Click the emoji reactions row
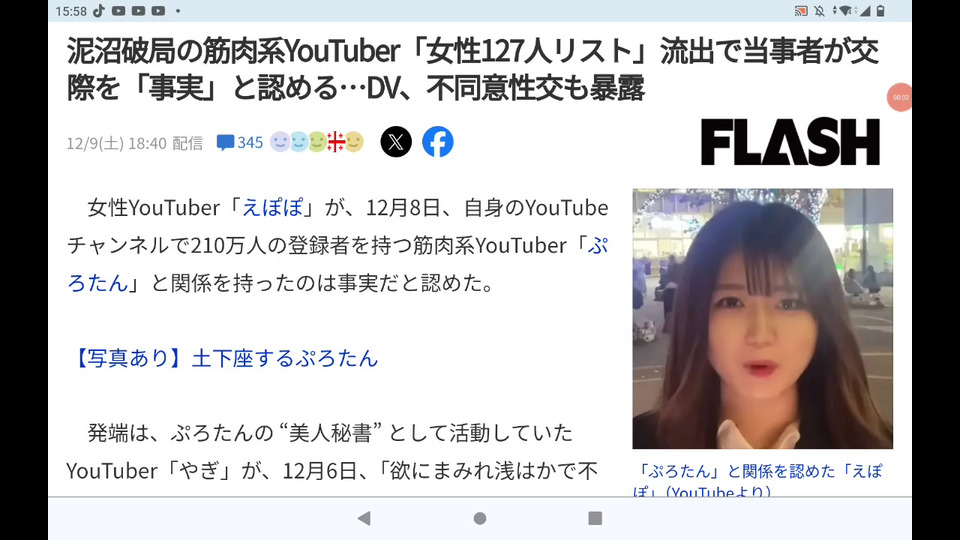This screenshot has width=960, height=540. [317, 142]
